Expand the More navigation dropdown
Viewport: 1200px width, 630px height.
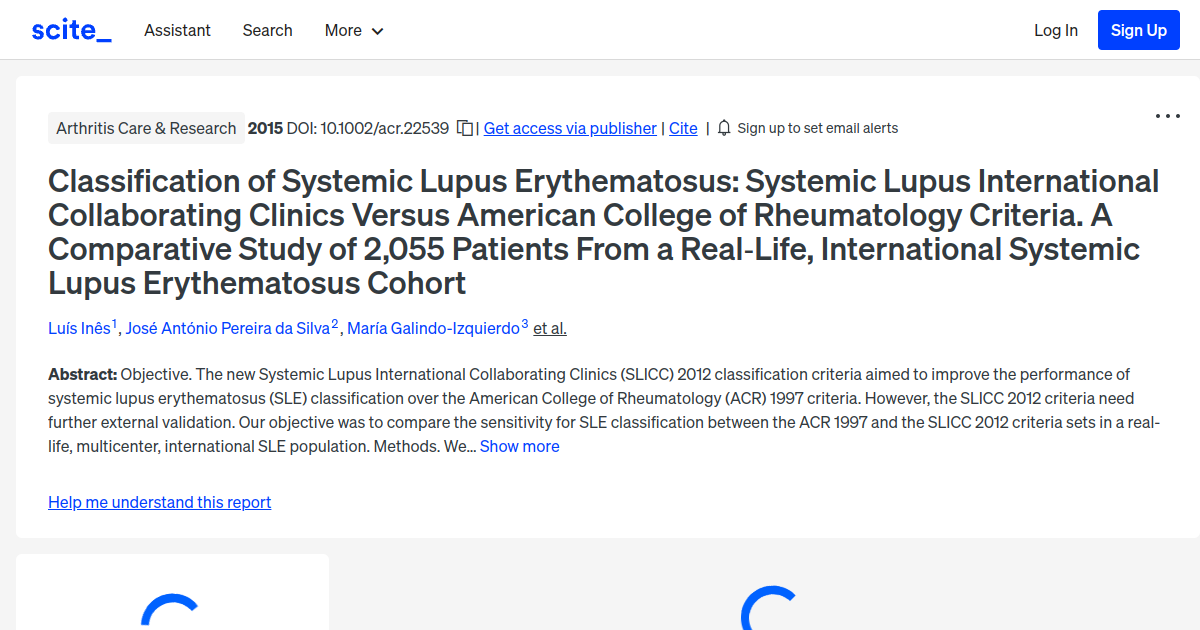tap(353, 30)
